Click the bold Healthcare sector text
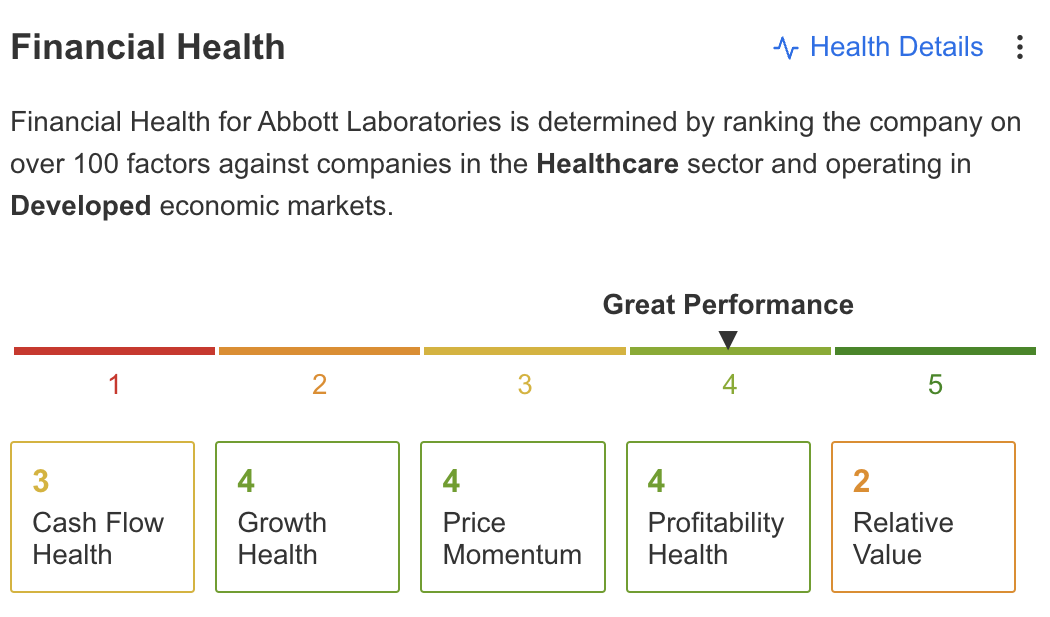Viewport: 1050px width, 617px height. point(607,164)
